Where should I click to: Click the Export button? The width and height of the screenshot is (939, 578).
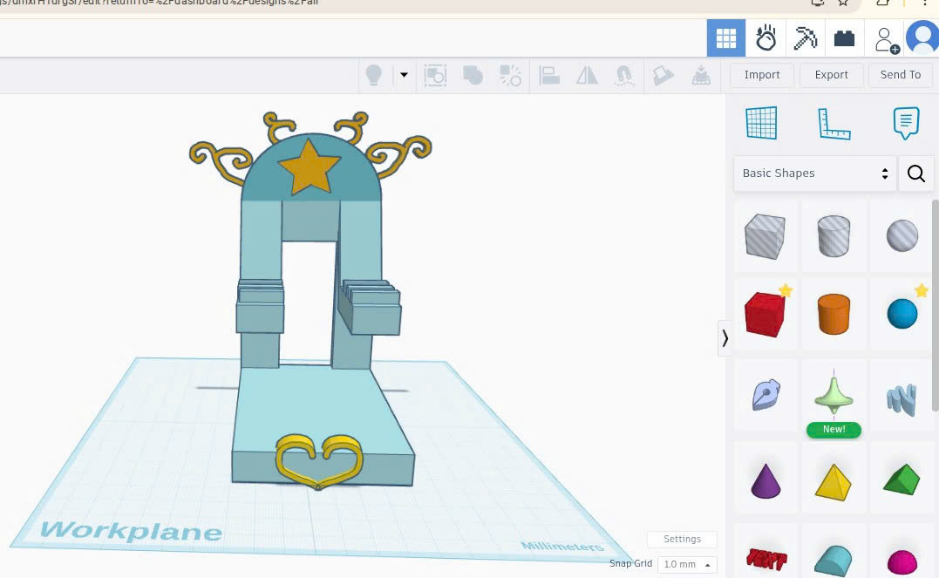click(831, 75)
